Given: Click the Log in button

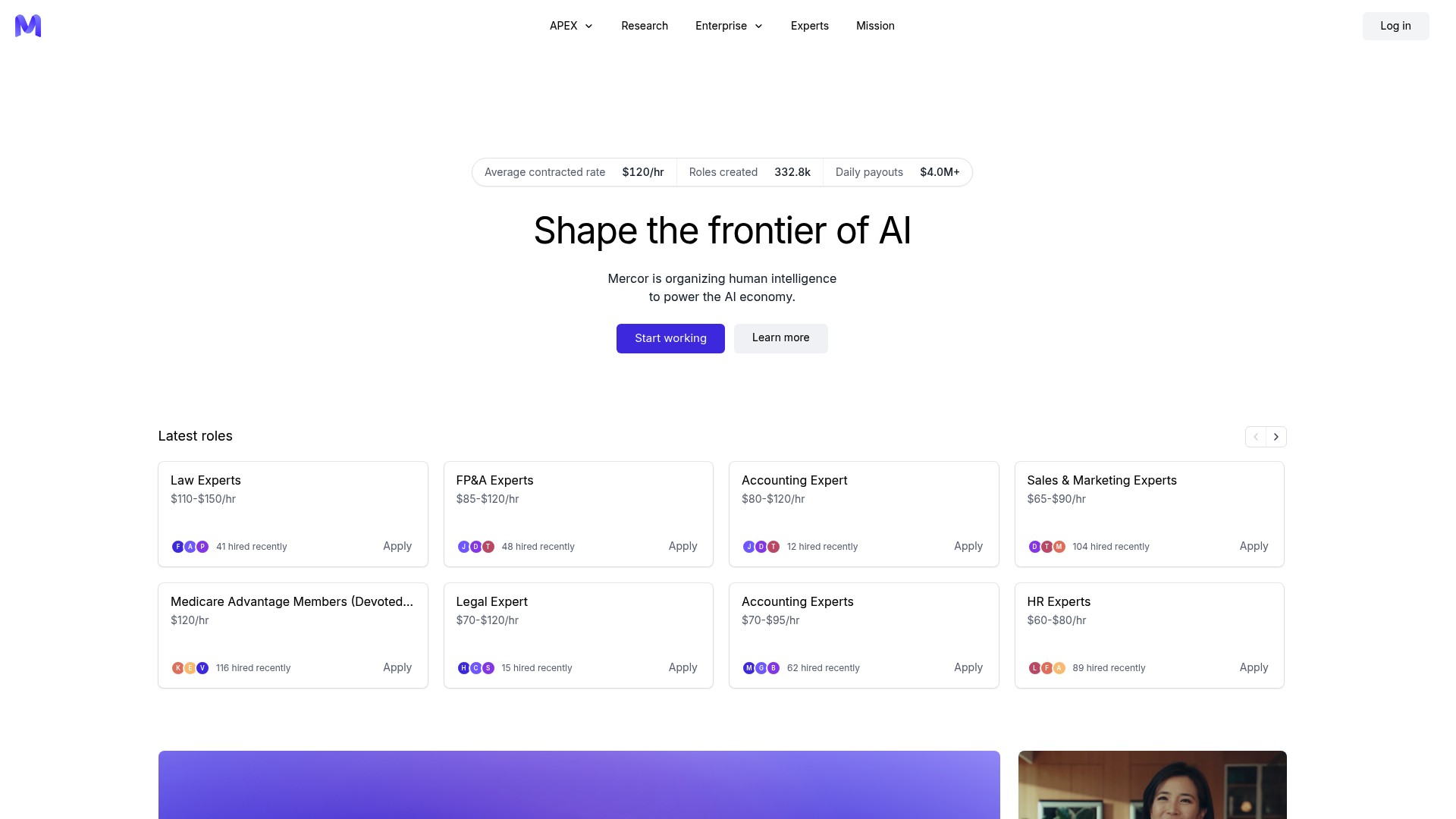Looking at the screenshot, I should click(1395, 26).
